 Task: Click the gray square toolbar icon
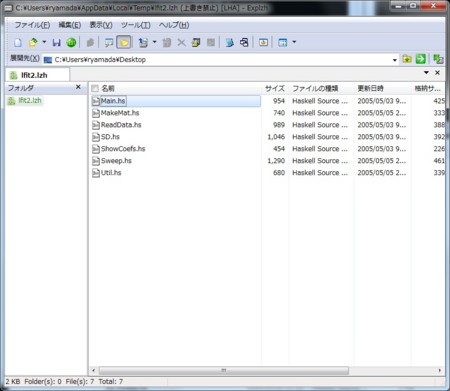pyautogui.click(x=211, y=42)
